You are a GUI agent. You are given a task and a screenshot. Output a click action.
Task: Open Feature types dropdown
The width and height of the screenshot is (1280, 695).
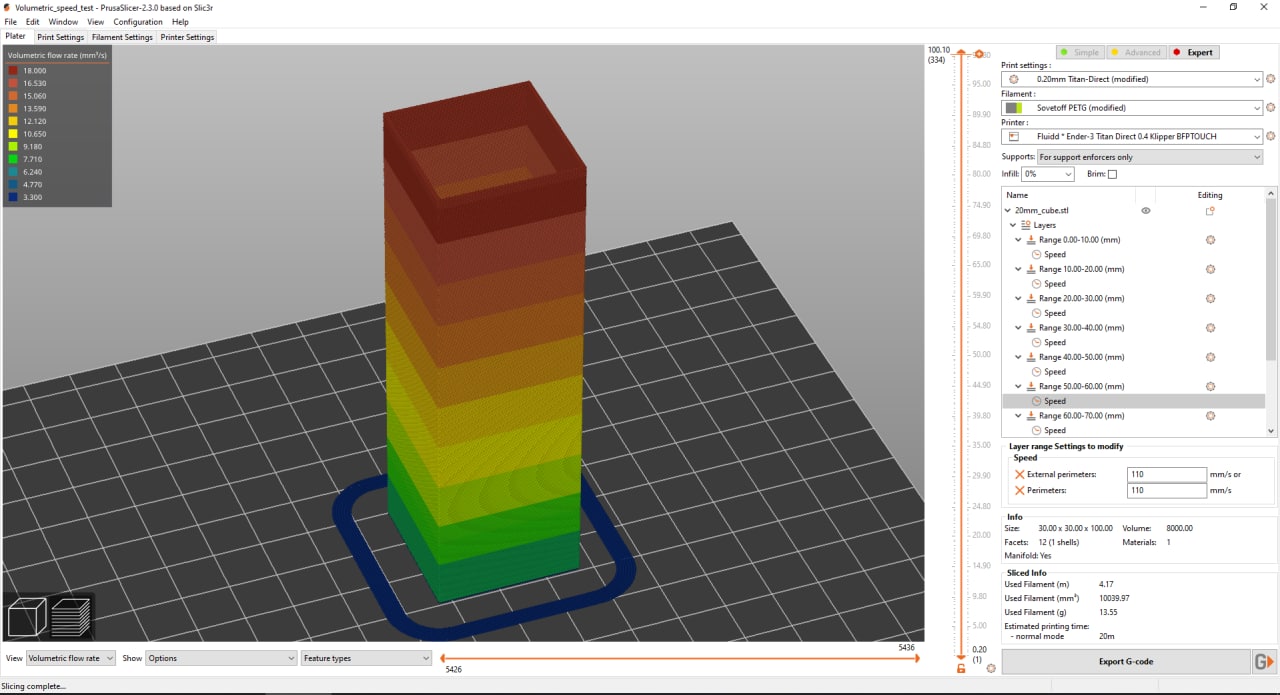tap(366, 658)
